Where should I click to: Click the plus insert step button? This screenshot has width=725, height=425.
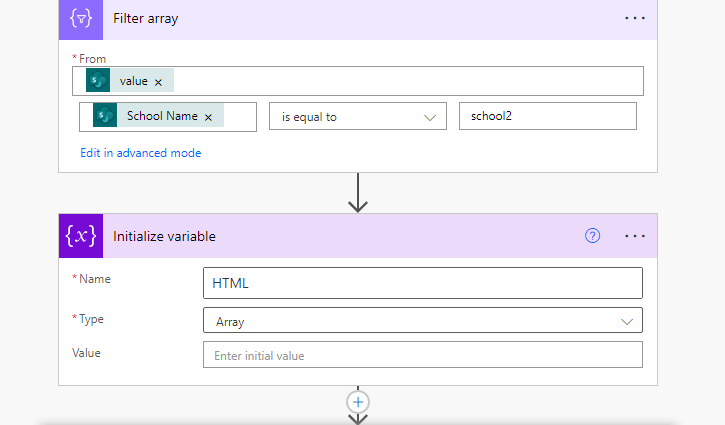(x=358, y=402)
